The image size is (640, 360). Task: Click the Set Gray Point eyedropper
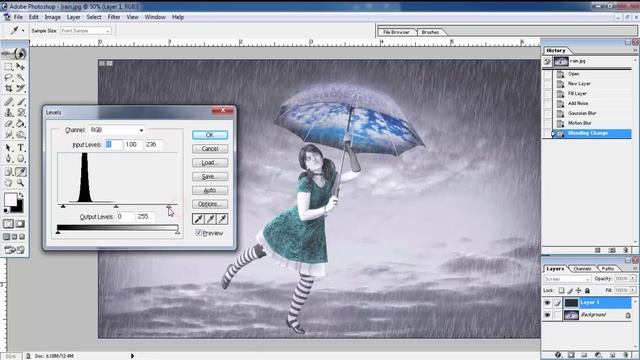[210, 219]
